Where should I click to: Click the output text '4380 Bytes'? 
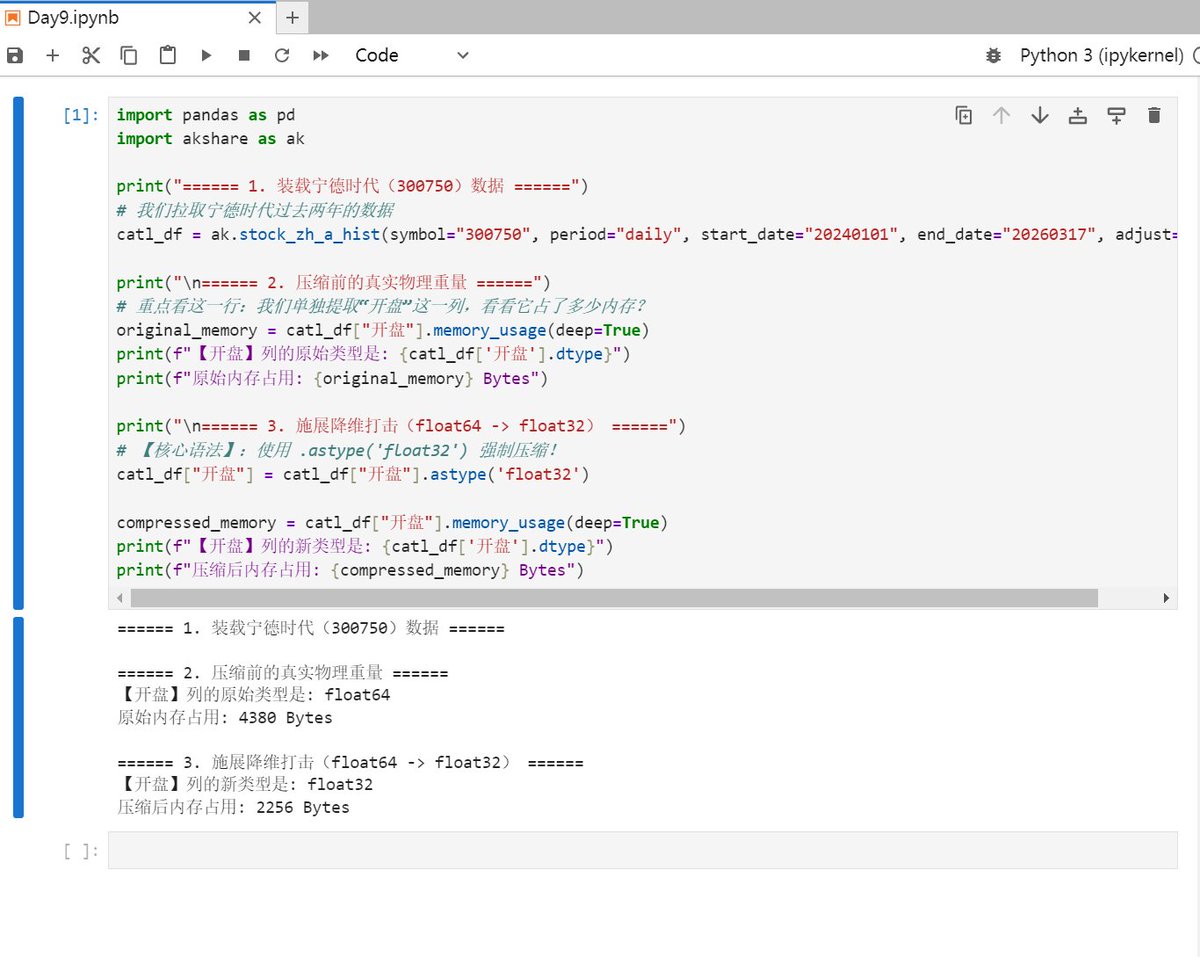coord(286,718)
